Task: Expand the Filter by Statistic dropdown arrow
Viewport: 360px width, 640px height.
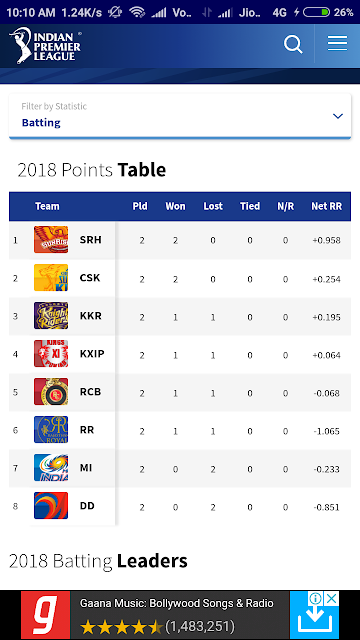Action: pos(338,116)
